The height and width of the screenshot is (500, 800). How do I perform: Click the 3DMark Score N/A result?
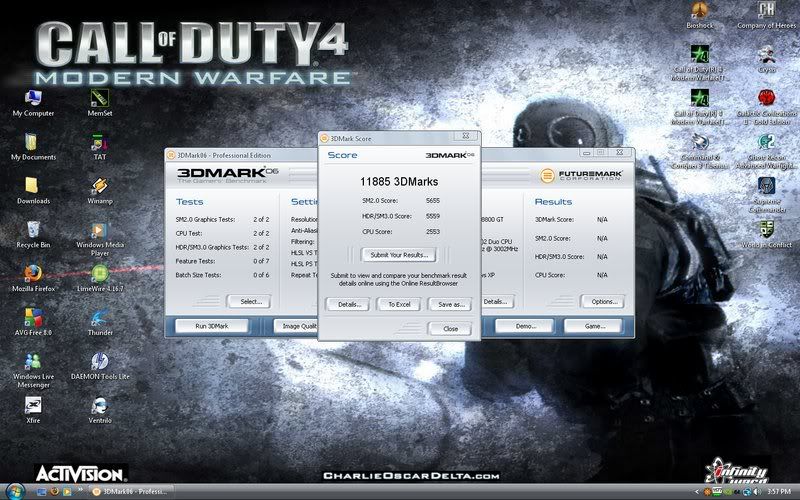click(x=602, y=219)
